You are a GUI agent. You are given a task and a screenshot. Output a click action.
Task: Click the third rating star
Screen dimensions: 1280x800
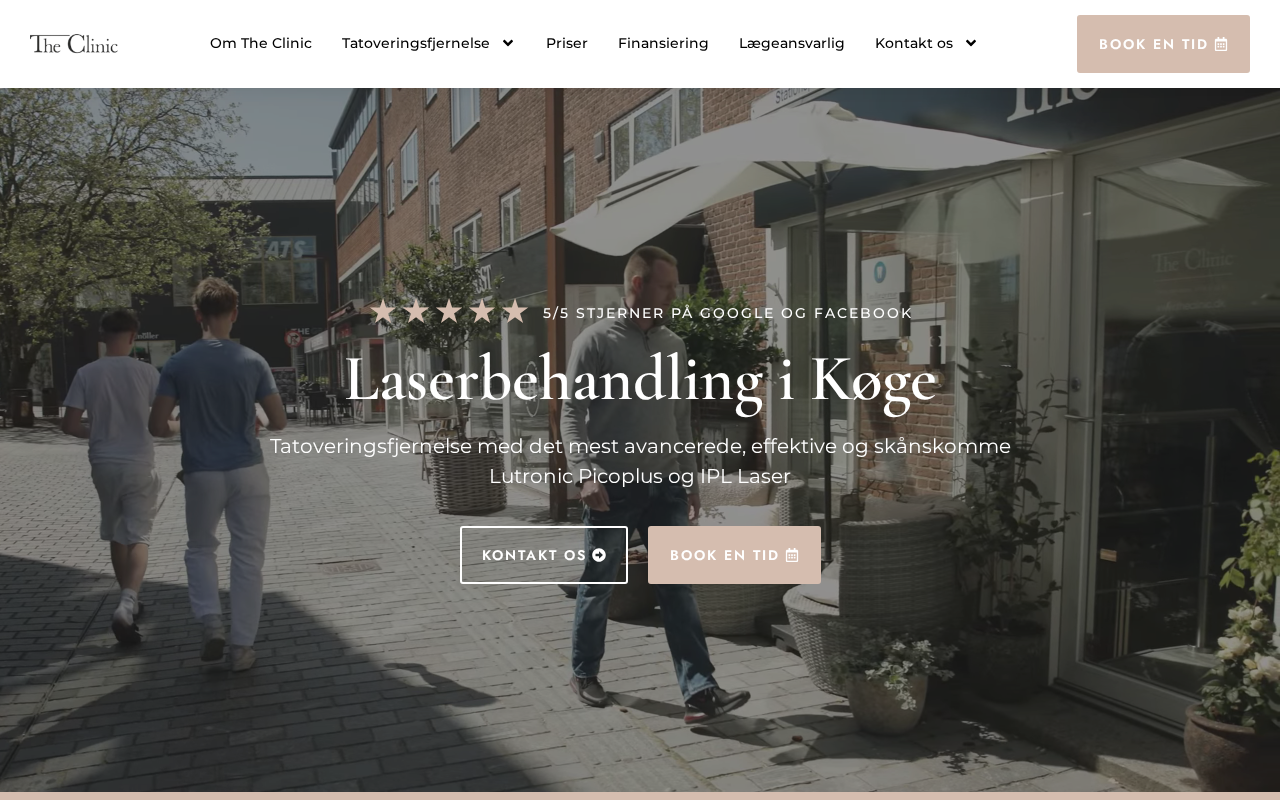point(449,312)
